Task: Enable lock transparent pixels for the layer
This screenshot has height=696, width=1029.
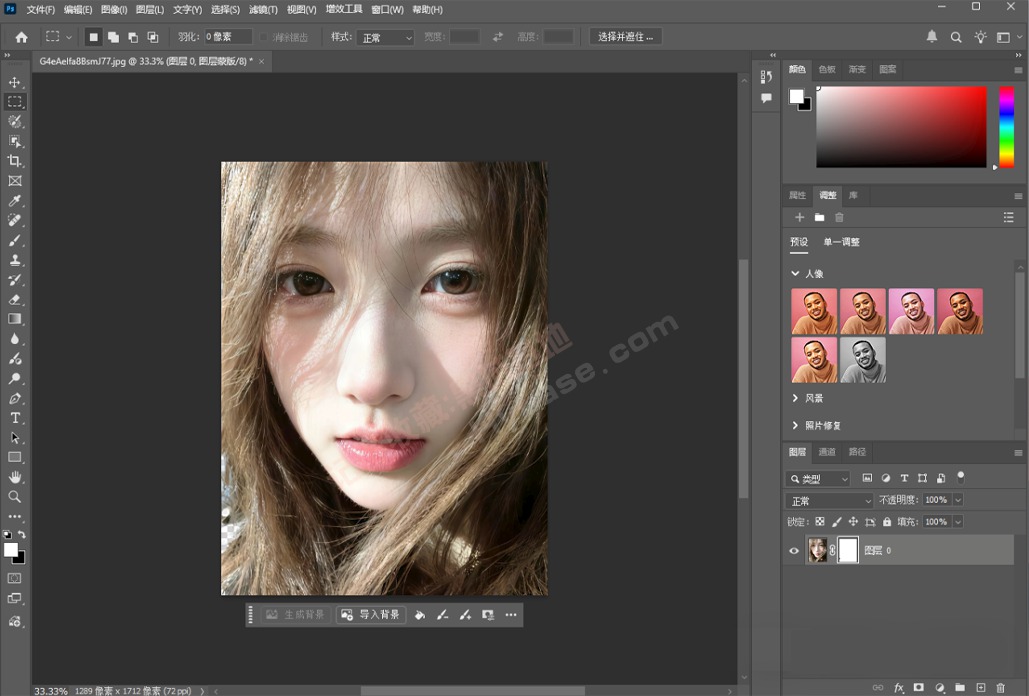Action: click(x=819, y=521)
